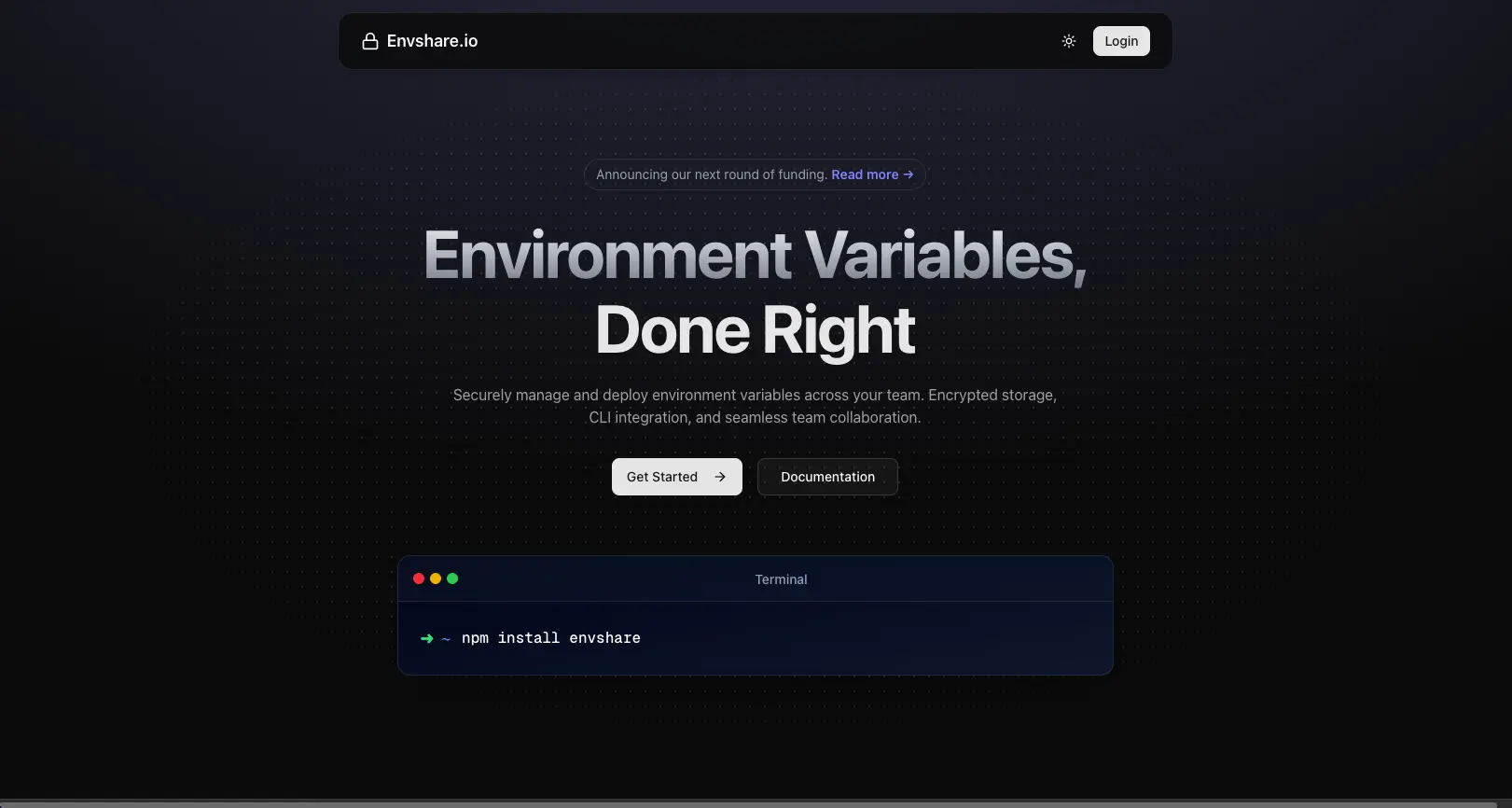Click the green prompt arrow in terminal
Viewport: 1512px width, 808px height.
427,638
